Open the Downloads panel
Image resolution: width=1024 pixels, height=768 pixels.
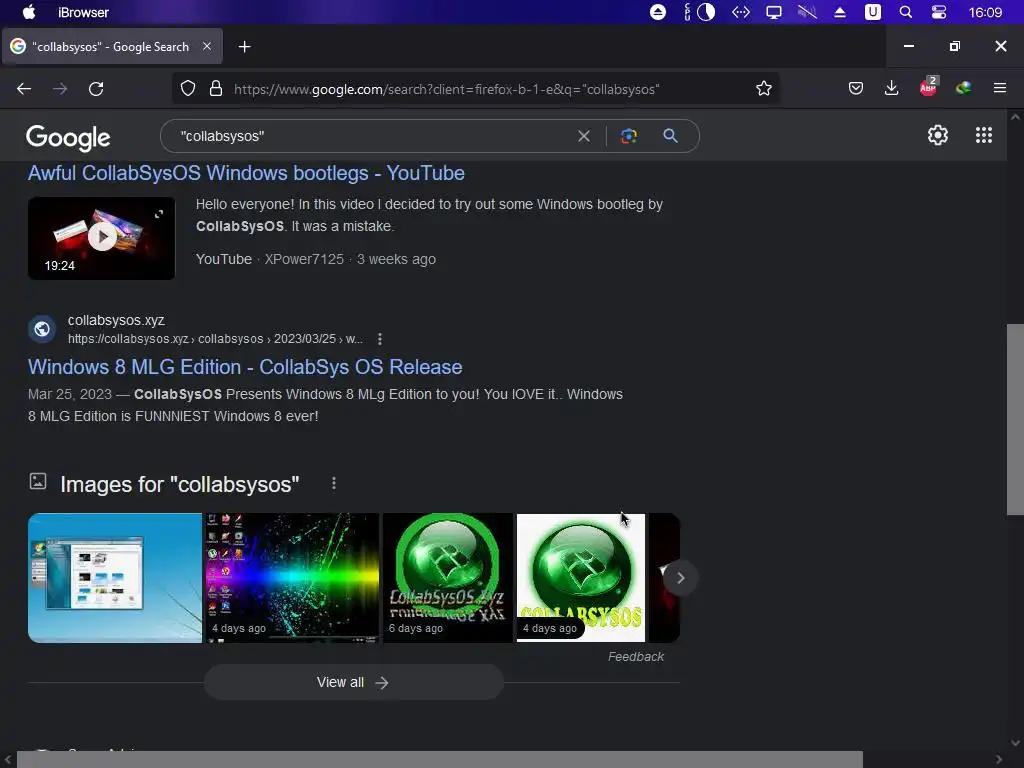[x=891, y=88]
